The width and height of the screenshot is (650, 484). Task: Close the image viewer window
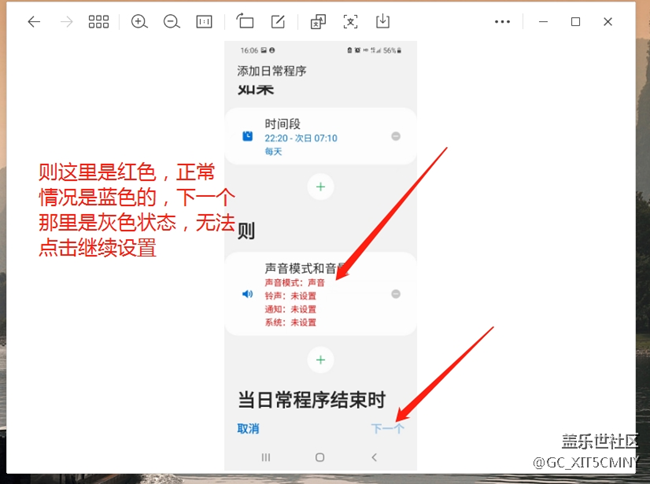(x=608, y=22)
